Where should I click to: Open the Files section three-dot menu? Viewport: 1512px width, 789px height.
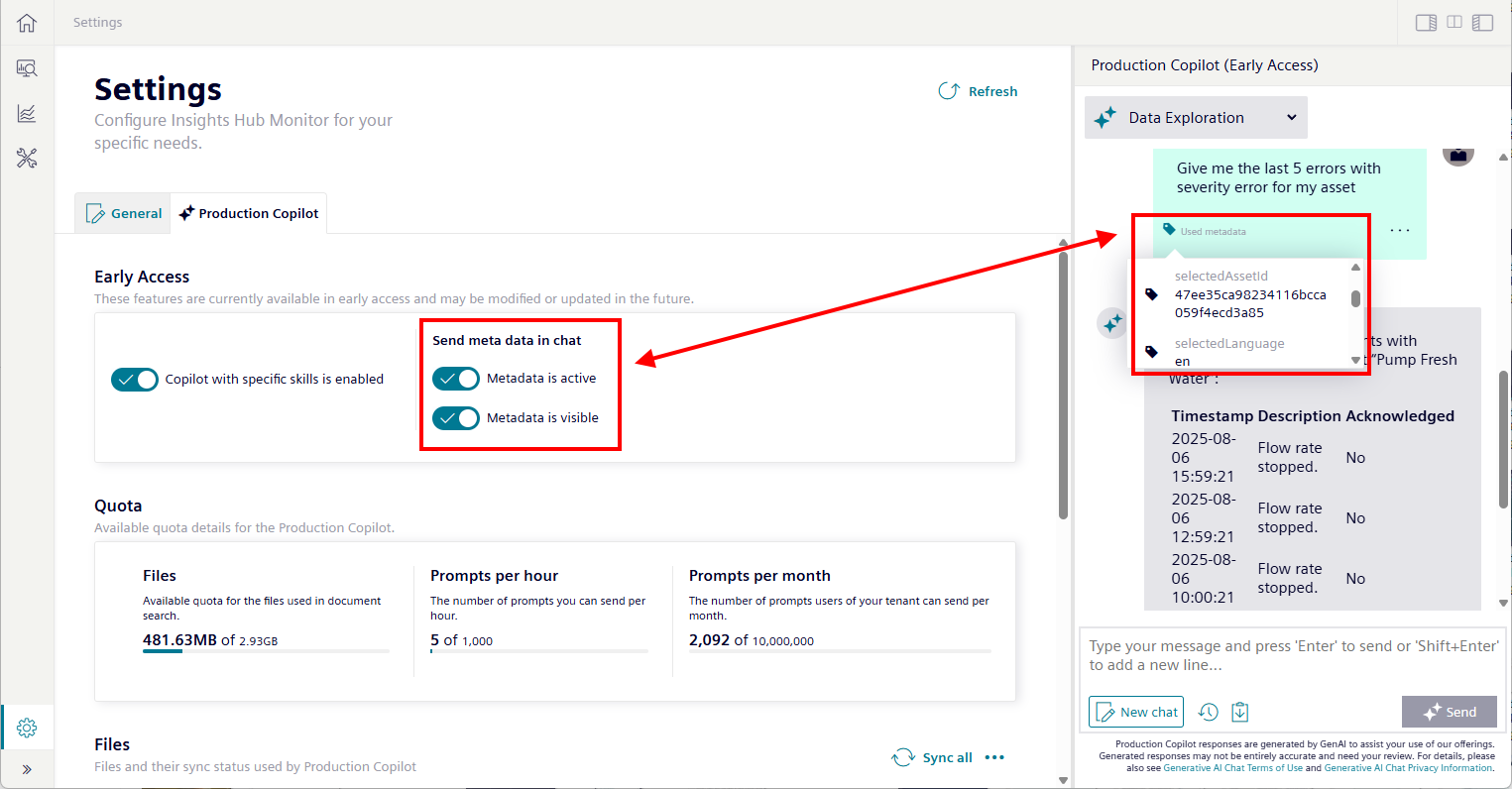click(994, 757)
